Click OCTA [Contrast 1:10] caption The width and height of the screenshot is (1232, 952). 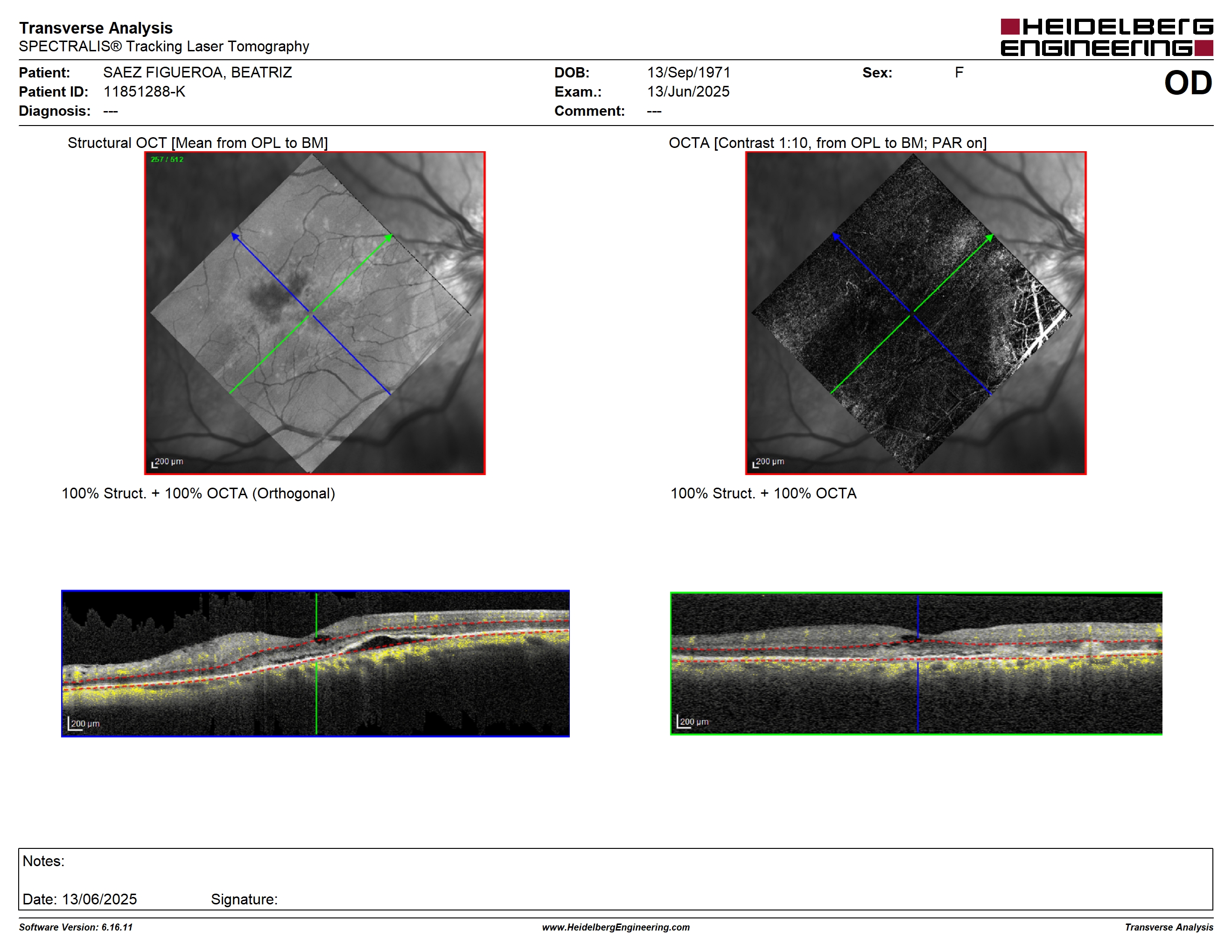point(827,143)
